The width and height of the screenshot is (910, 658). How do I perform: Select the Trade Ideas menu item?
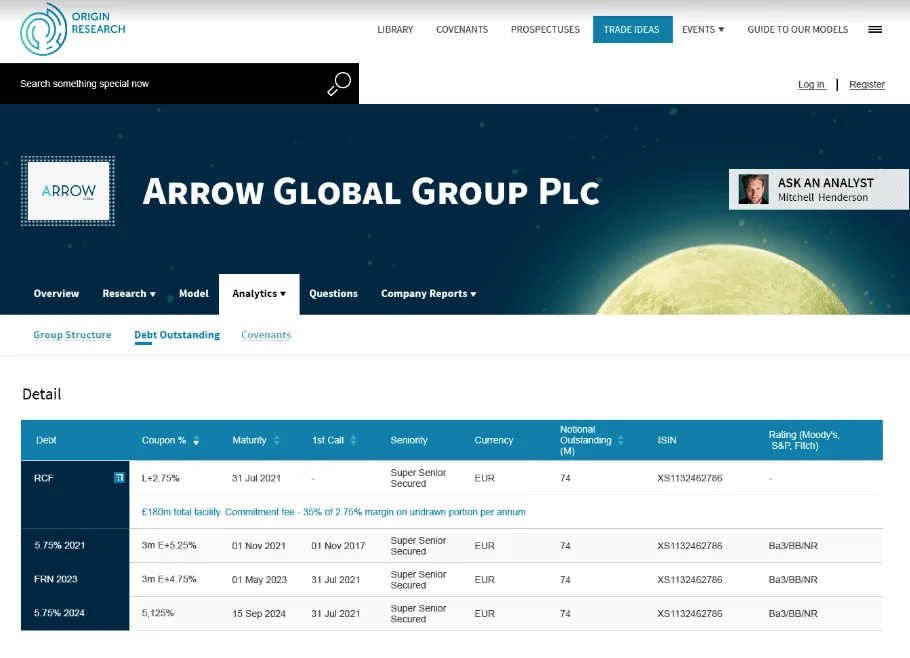[633, 30]
